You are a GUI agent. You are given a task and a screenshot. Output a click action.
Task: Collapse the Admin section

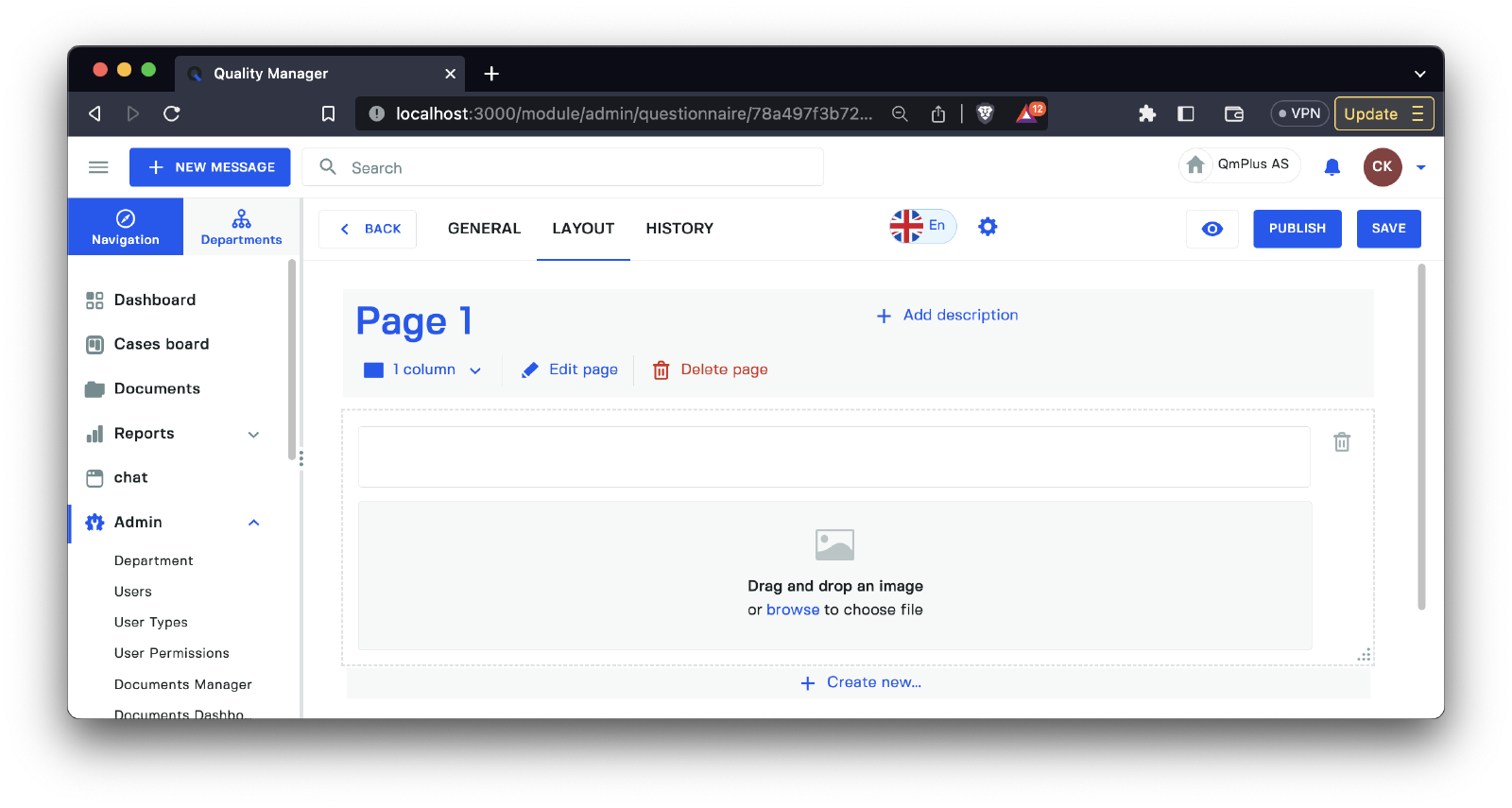253,523
